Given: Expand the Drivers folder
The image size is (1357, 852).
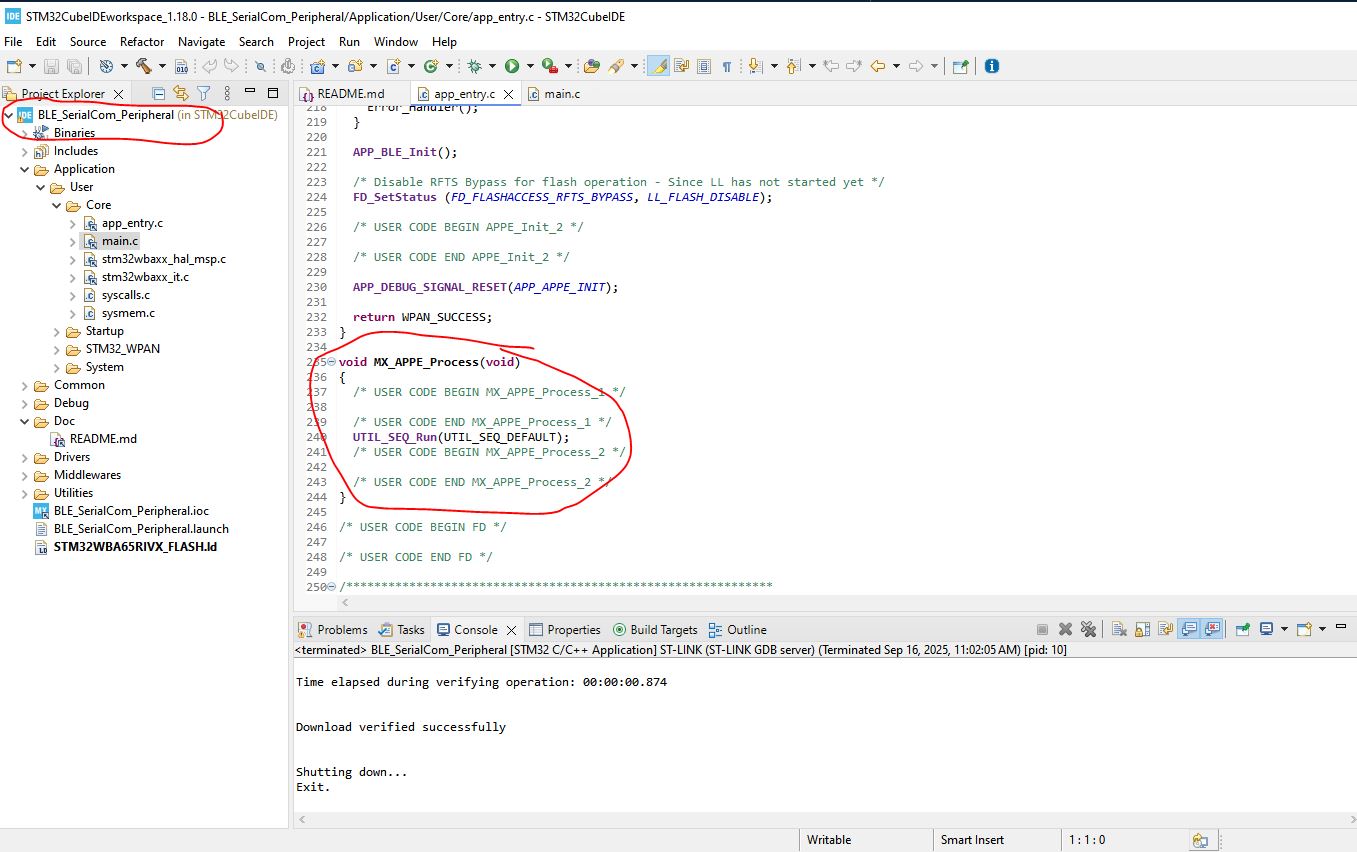Looking at the screenshot, I should coord(25,457).
